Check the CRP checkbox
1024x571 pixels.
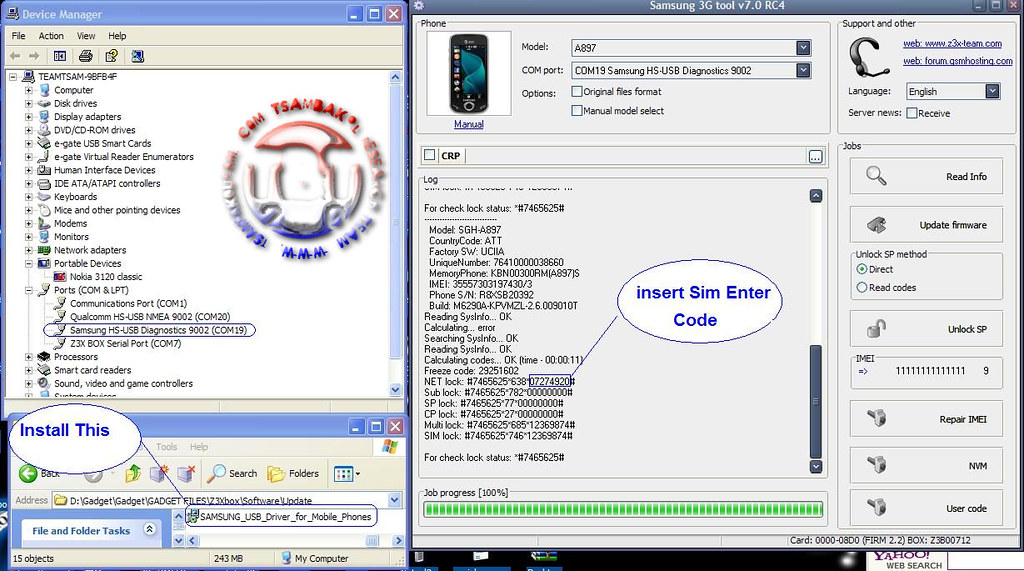point(429,155)
